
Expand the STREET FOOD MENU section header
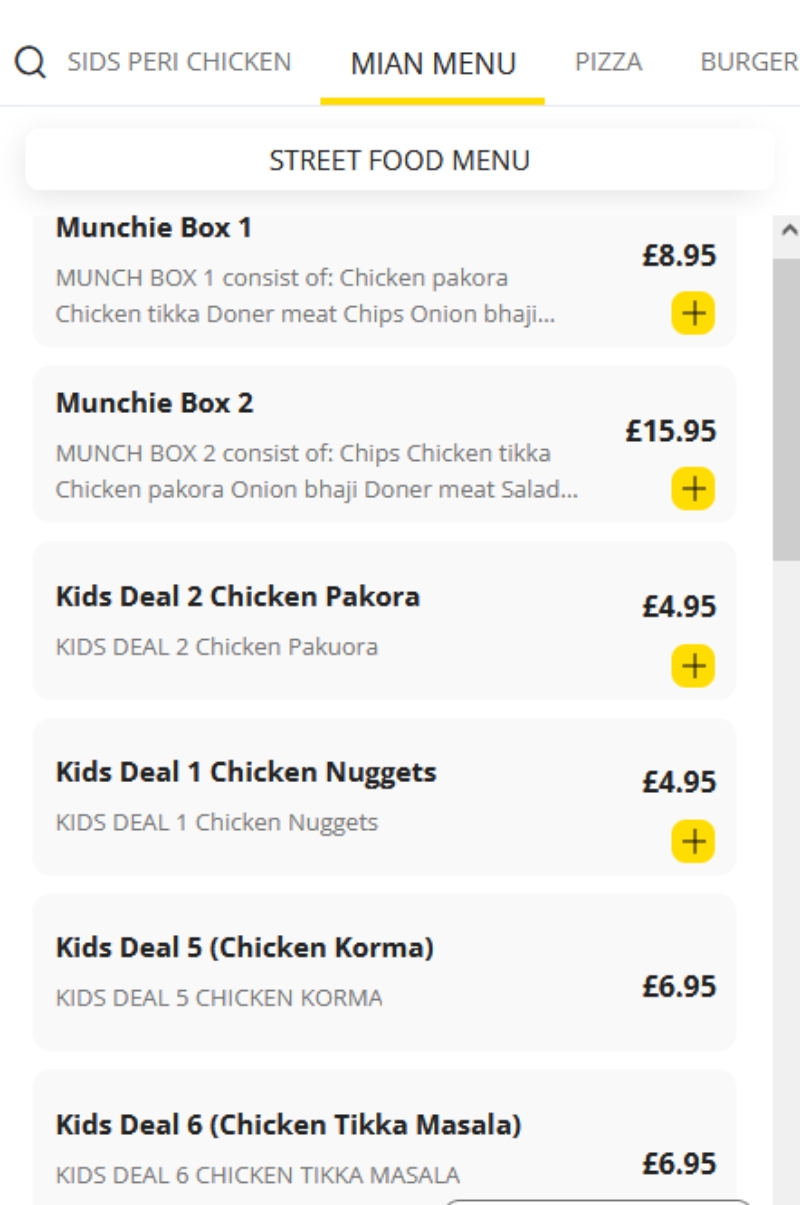click(400, 160)
